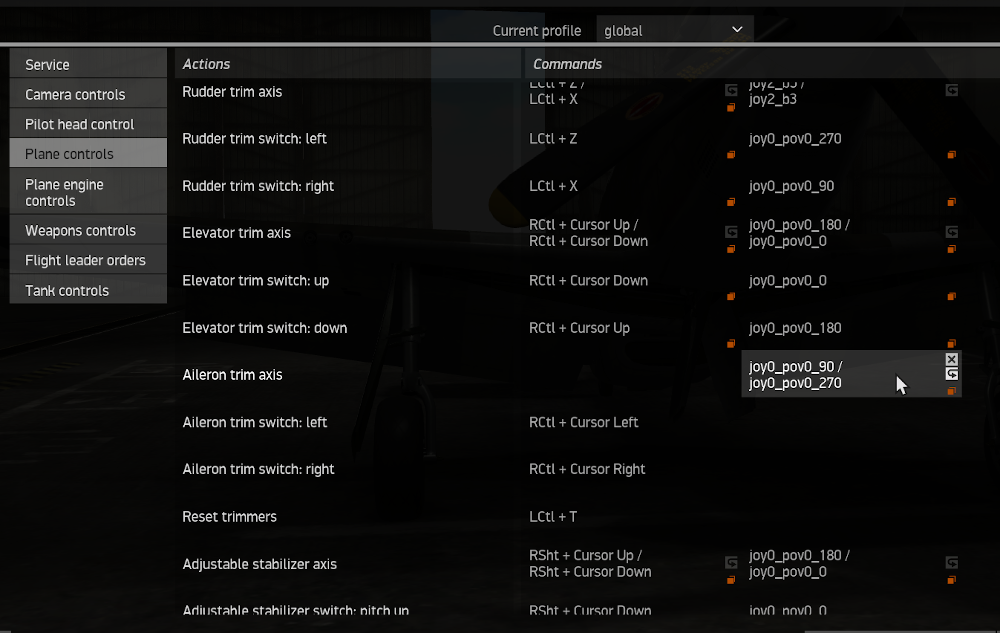1000x633 pixels.
Task: Click the orange icon in the highlighted Aileron trim axis cell
Action: tap(952, 391)
